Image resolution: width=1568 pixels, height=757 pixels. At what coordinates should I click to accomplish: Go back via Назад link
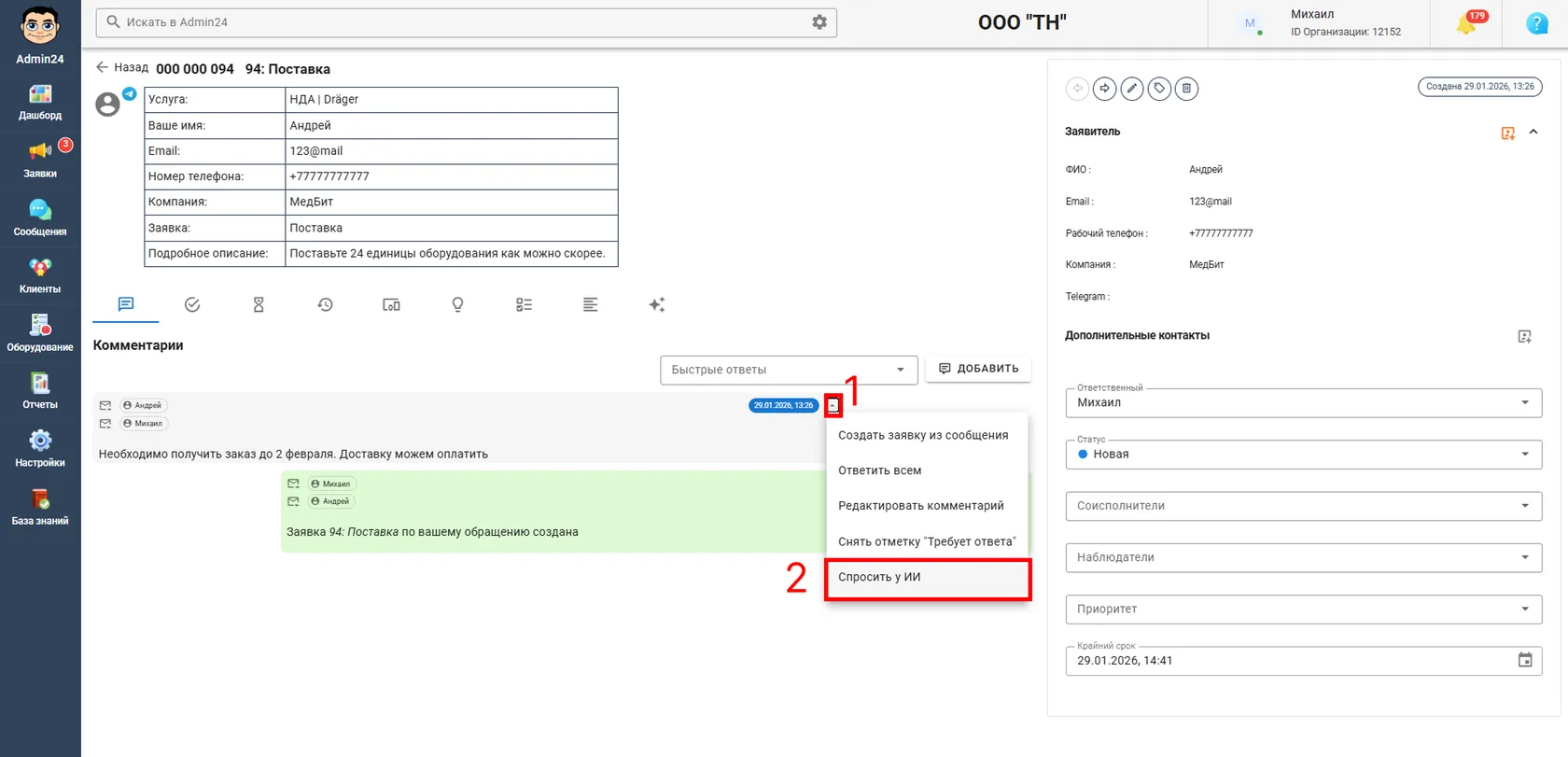pos(122,67)
